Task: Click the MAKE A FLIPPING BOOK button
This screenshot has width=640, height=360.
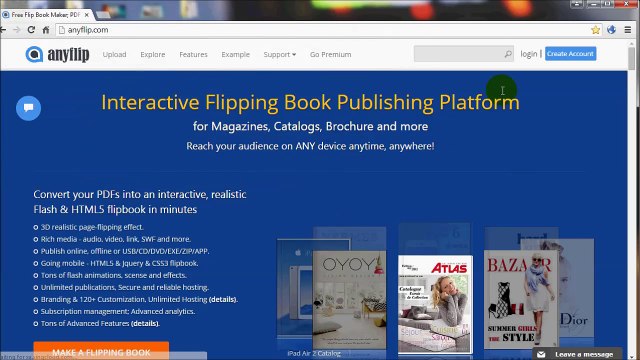Action: (101, 351)
